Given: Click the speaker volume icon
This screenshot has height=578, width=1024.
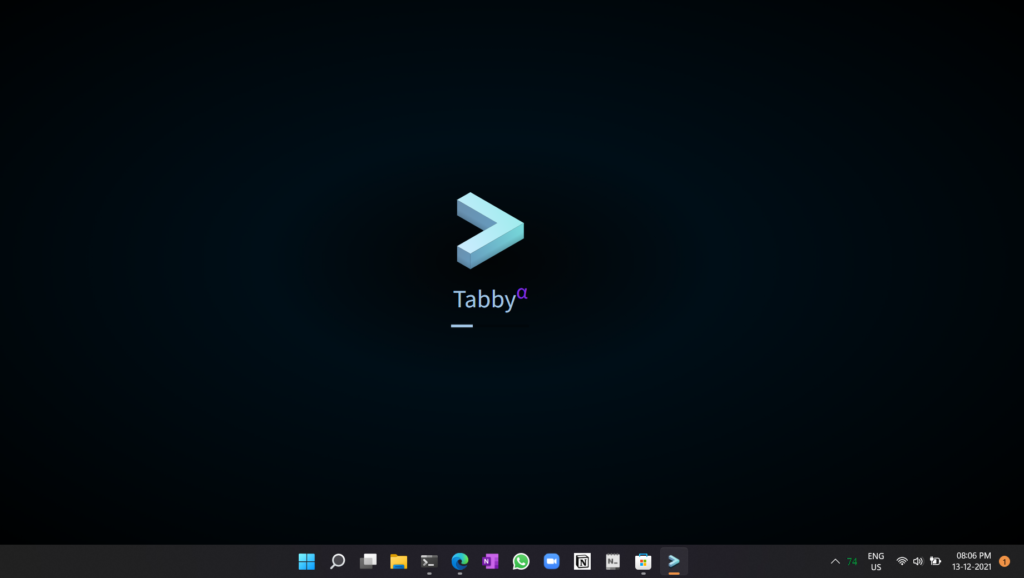Looking at the screenshot, I should (918, 562).
